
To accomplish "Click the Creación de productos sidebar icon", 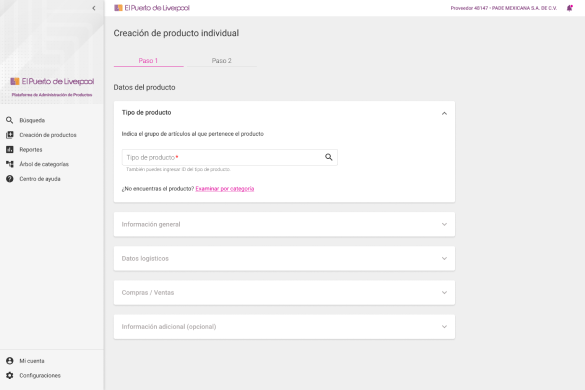I will pyautogui.click(x=10, y=135).
